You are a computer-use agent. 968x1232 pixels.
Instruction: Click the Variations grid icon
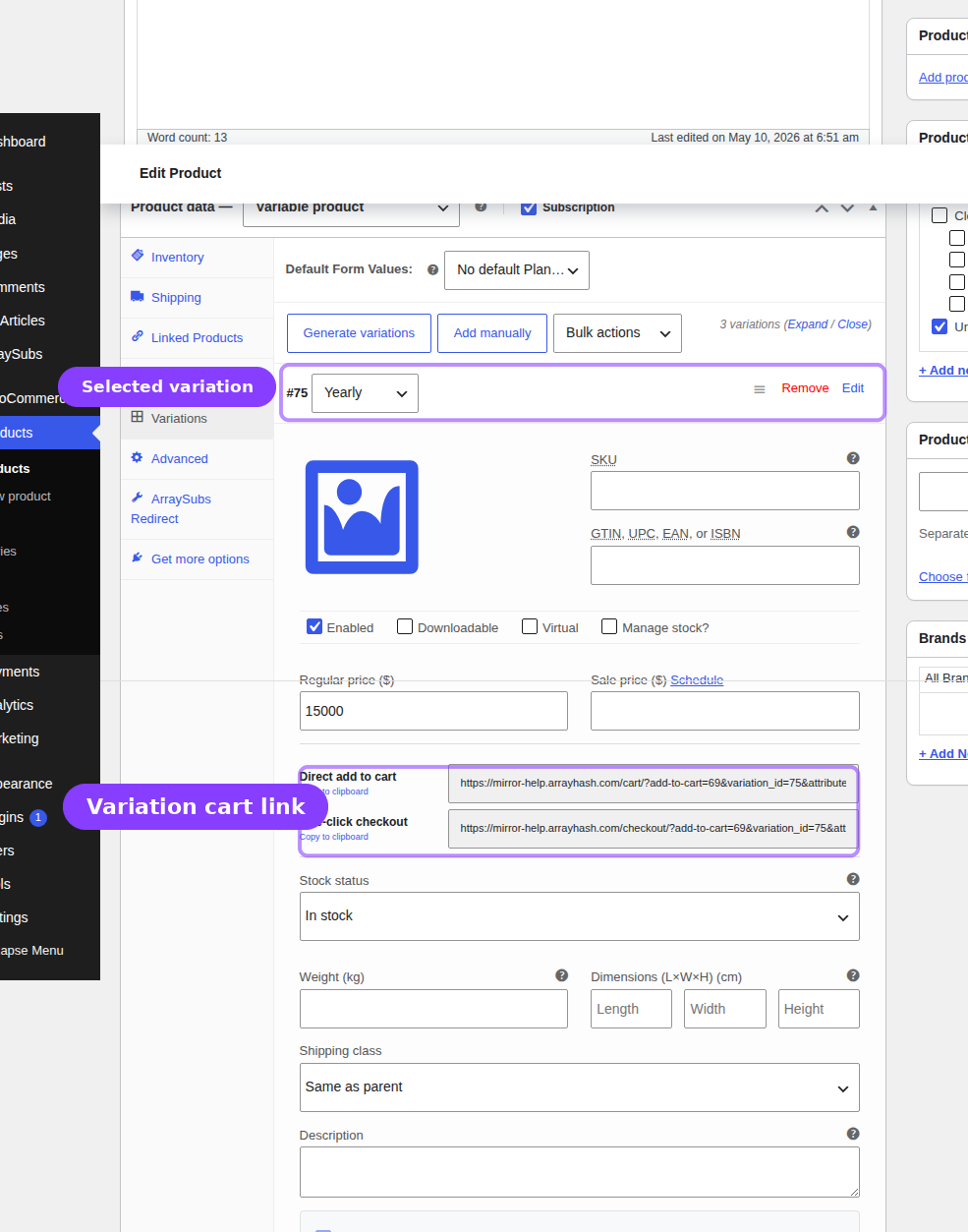click(138, 417)
